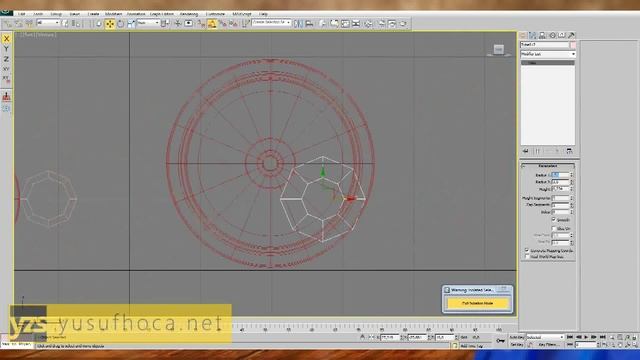Click the Exit Isolation Mode button

(x=478, y=303)
